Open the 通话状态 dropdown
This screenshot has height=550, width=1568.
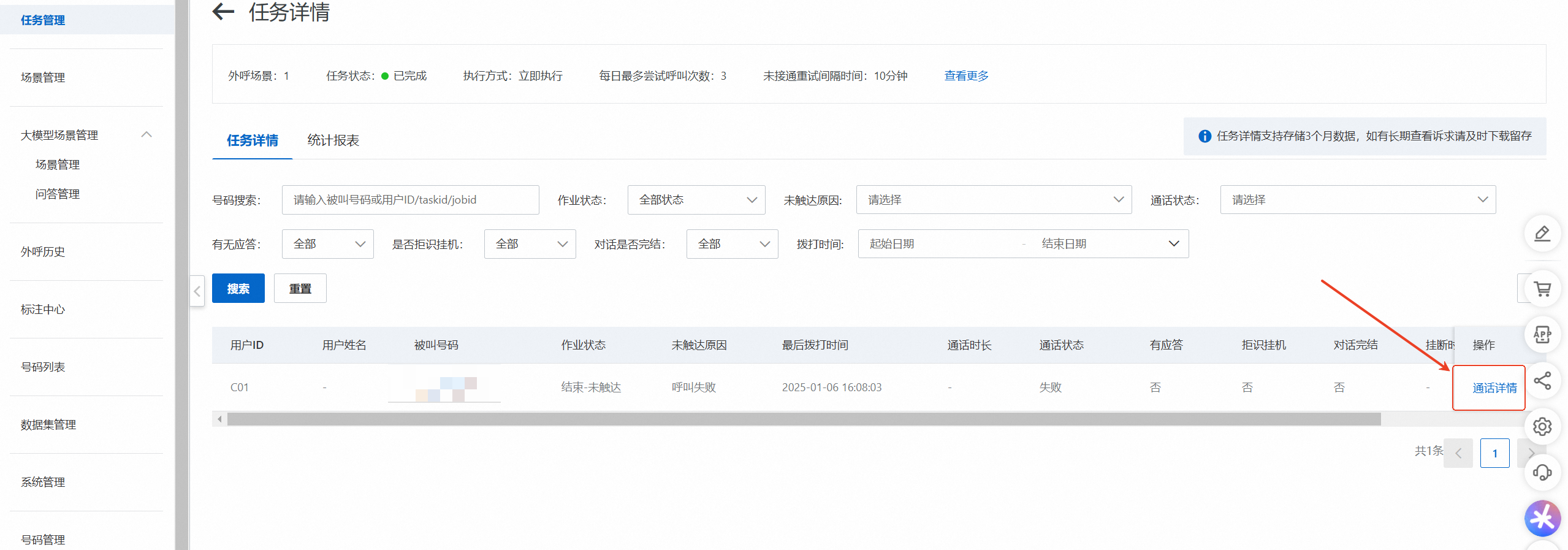[x=1358, y=200]
